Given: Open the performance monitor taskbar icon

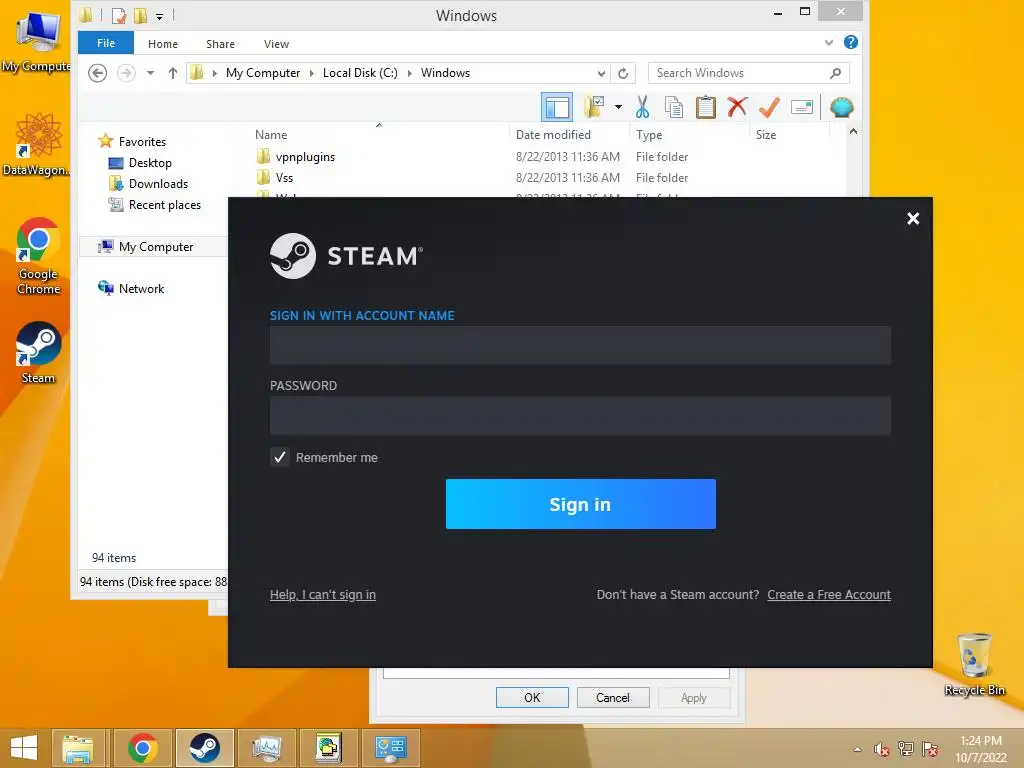Looking at the screenshot, I should (x=266, y=748).
